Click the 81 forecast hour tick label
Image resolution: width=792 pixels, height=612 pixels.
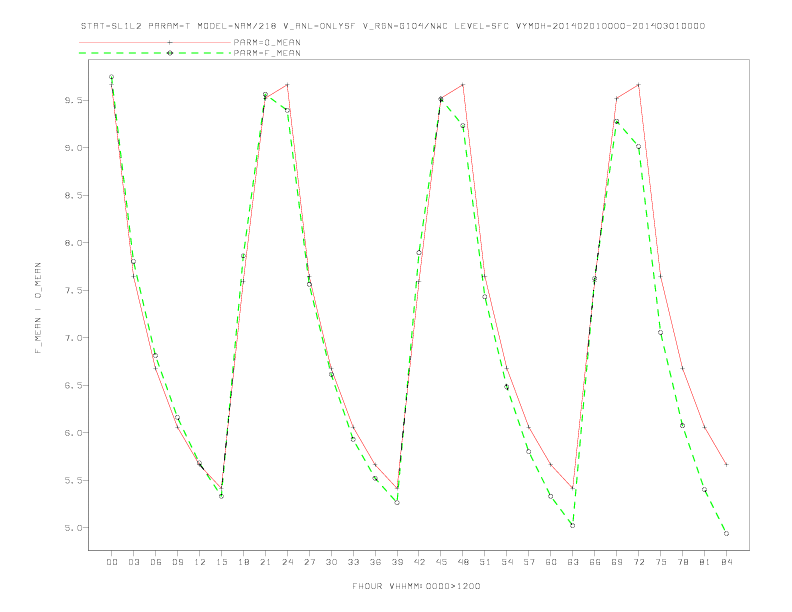click(x=705, y=562)
